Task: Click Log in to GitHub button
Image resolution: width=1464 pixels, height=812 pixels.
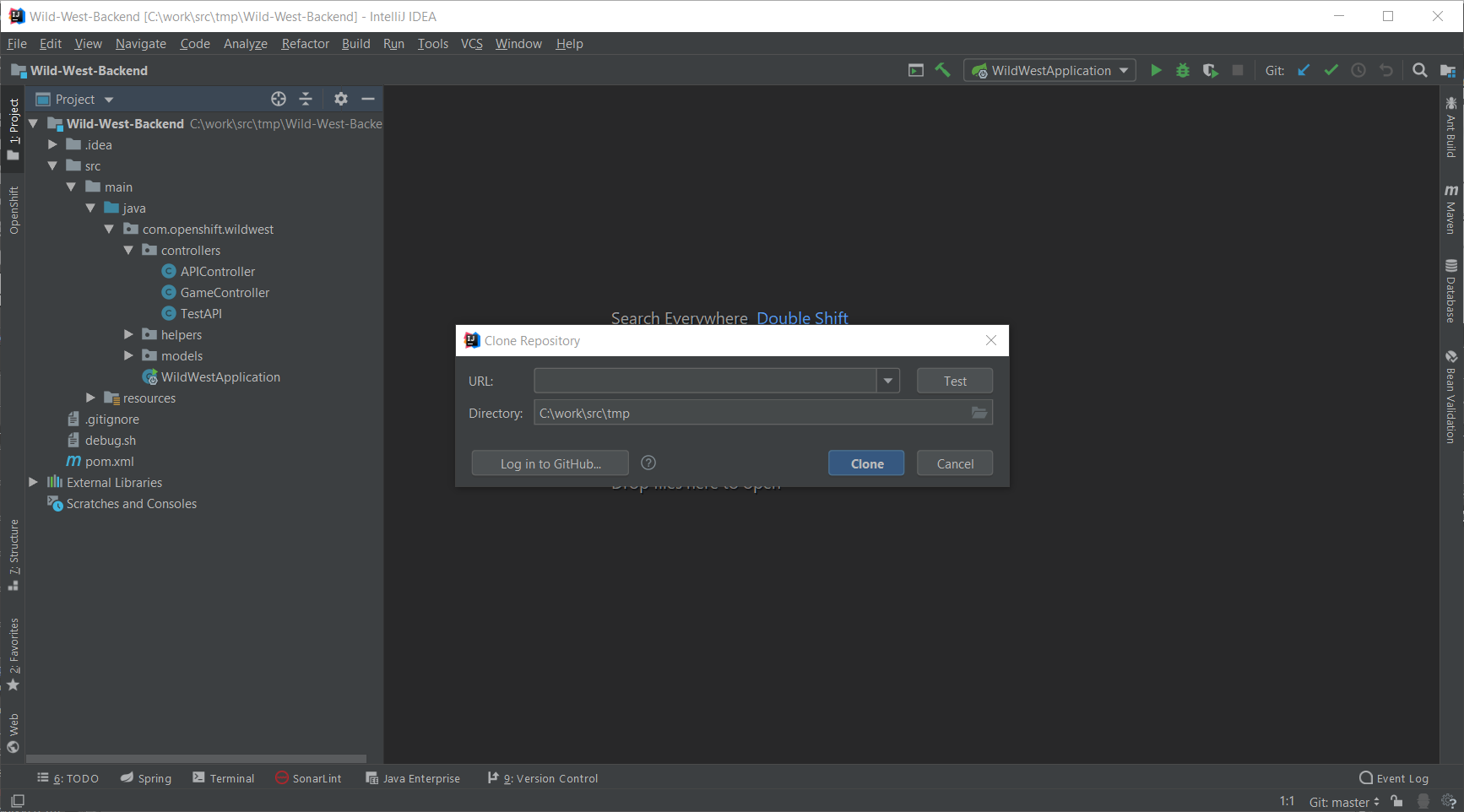Action: coord(550,463)
